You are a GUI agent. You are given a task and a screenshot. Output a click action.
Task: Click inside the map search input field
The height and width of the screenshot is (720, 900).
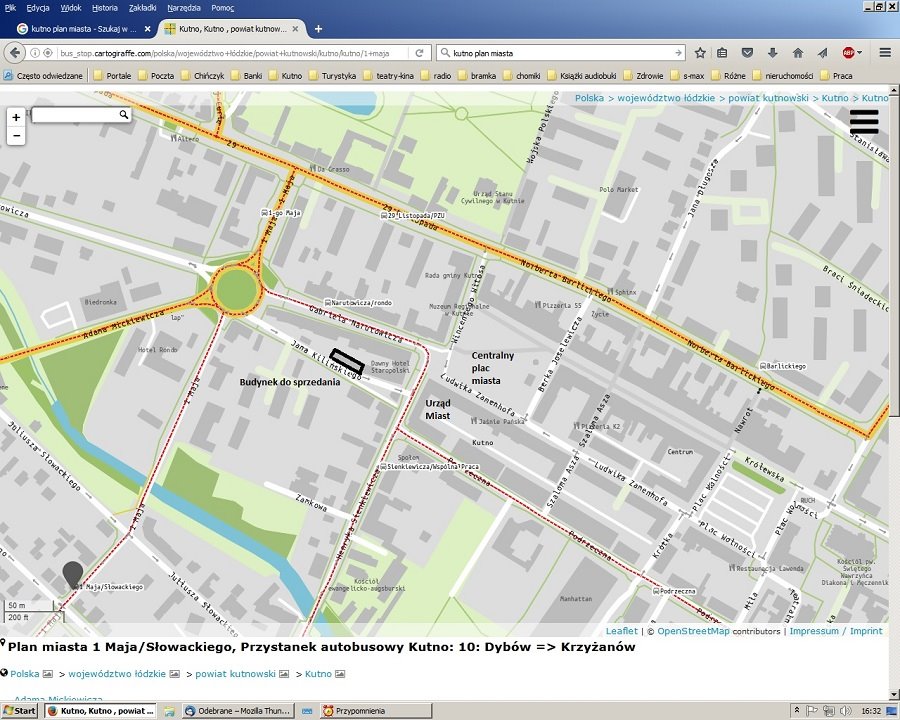click(x=74, y=116)
